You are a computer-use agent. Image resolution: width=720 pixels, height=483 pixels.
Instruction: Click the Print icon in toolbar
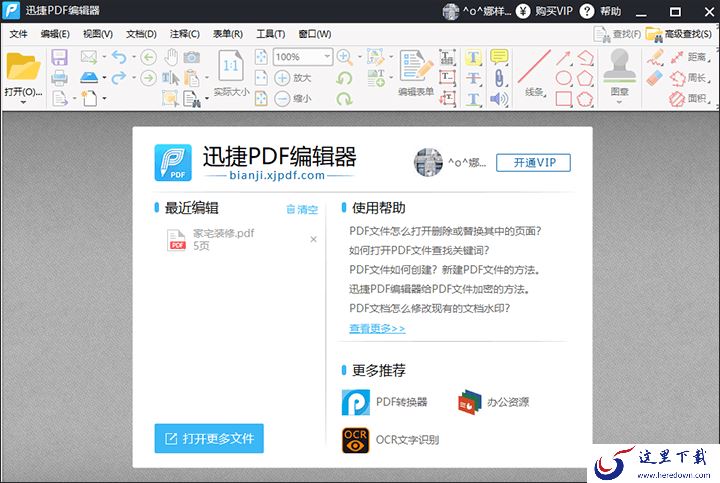59,78
